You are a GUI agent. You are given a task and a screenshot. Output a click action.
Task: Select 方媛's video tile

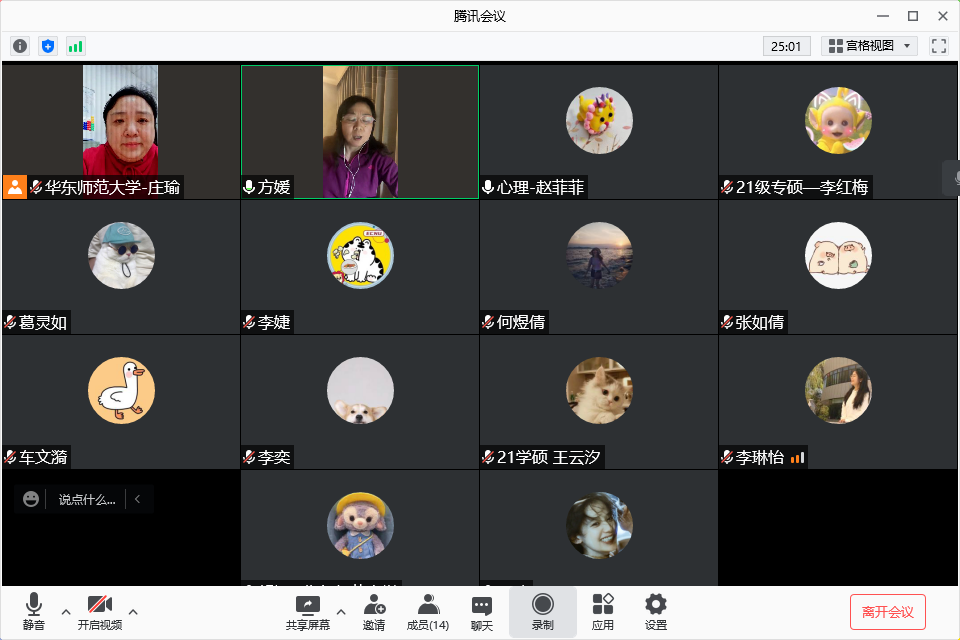click(359, 132)
